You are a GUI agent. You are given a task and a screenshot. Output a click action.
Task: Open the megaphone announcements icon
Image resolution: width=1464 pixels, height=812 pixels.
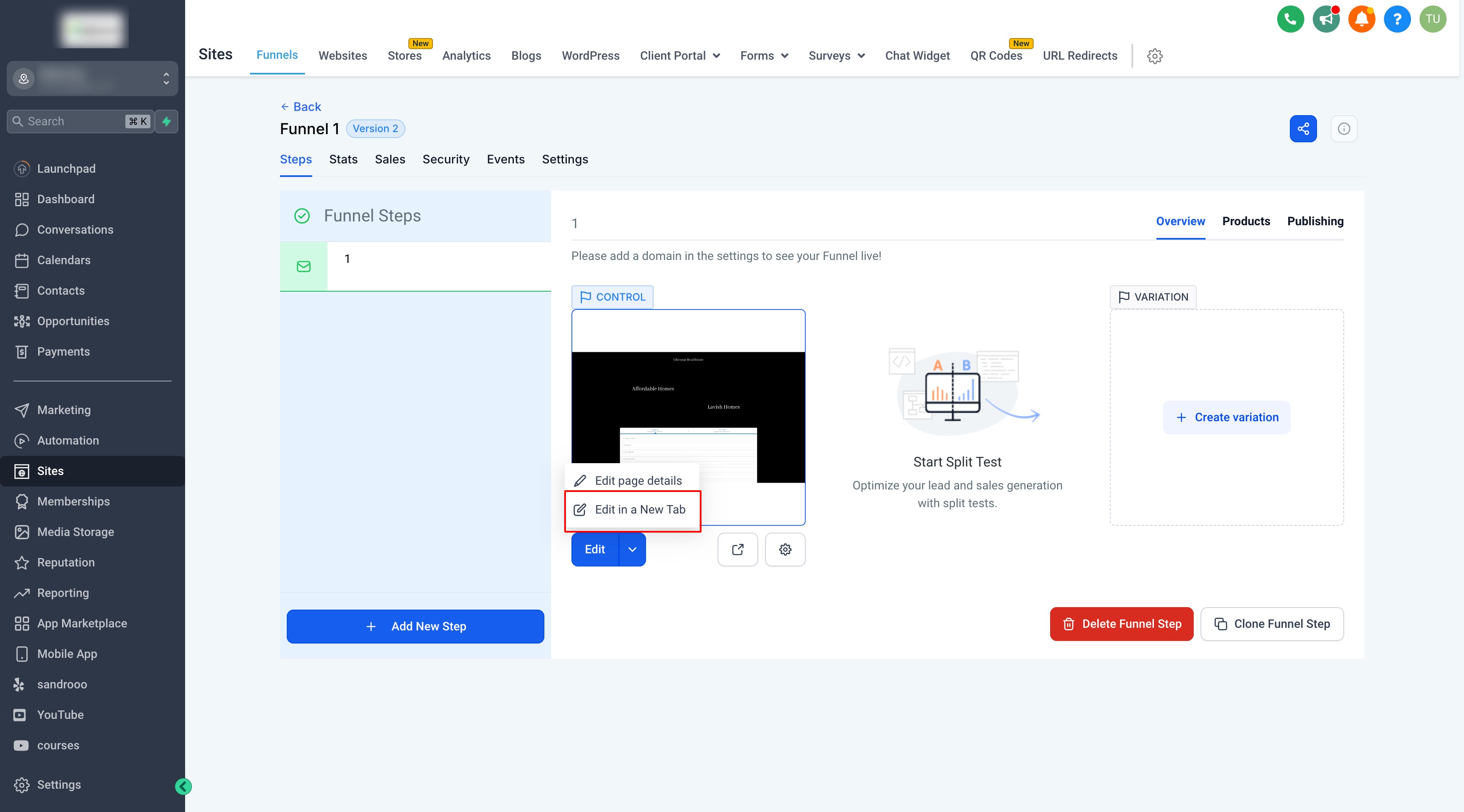(1326, 19)
